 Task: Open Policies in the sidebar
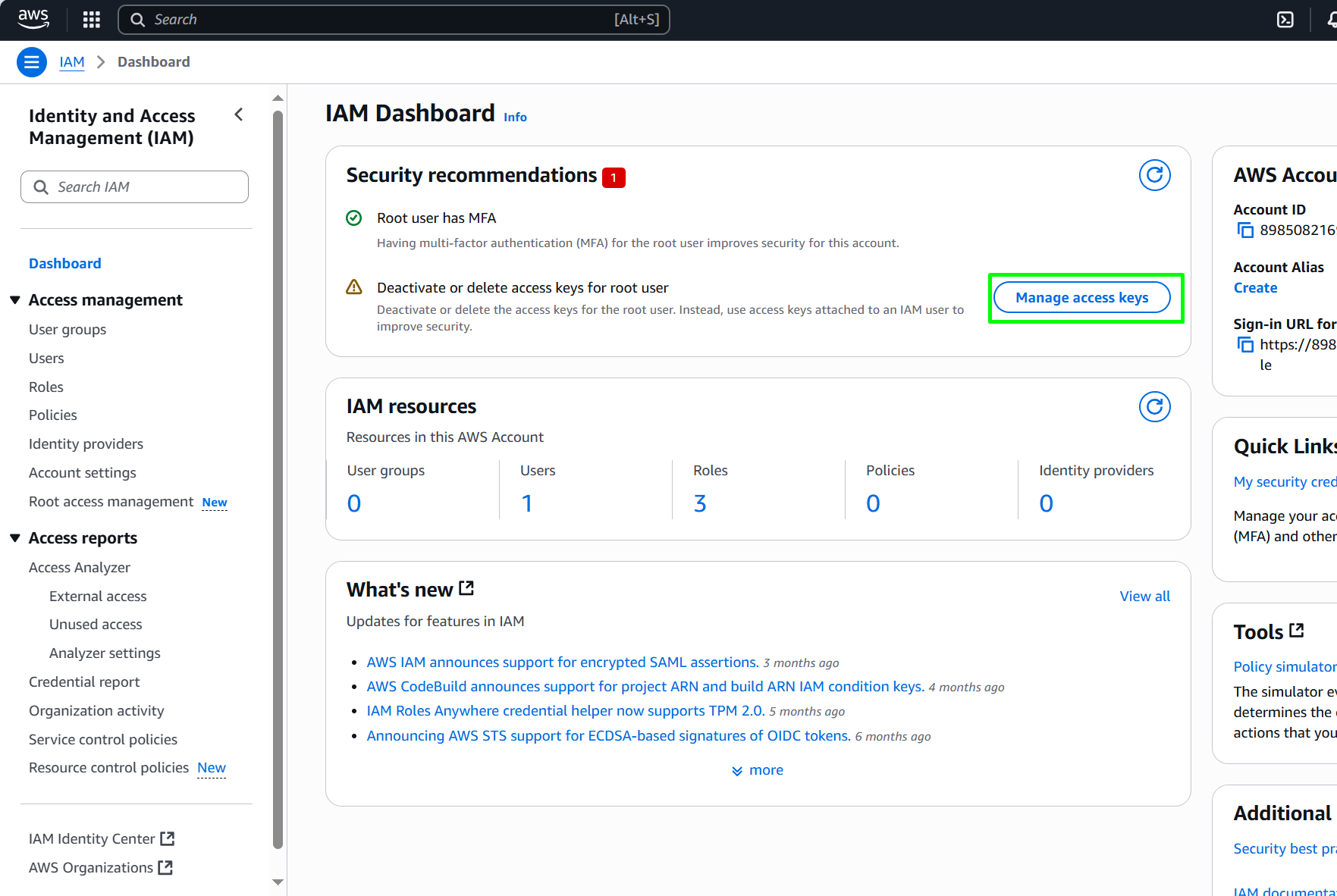pos(53,415)
